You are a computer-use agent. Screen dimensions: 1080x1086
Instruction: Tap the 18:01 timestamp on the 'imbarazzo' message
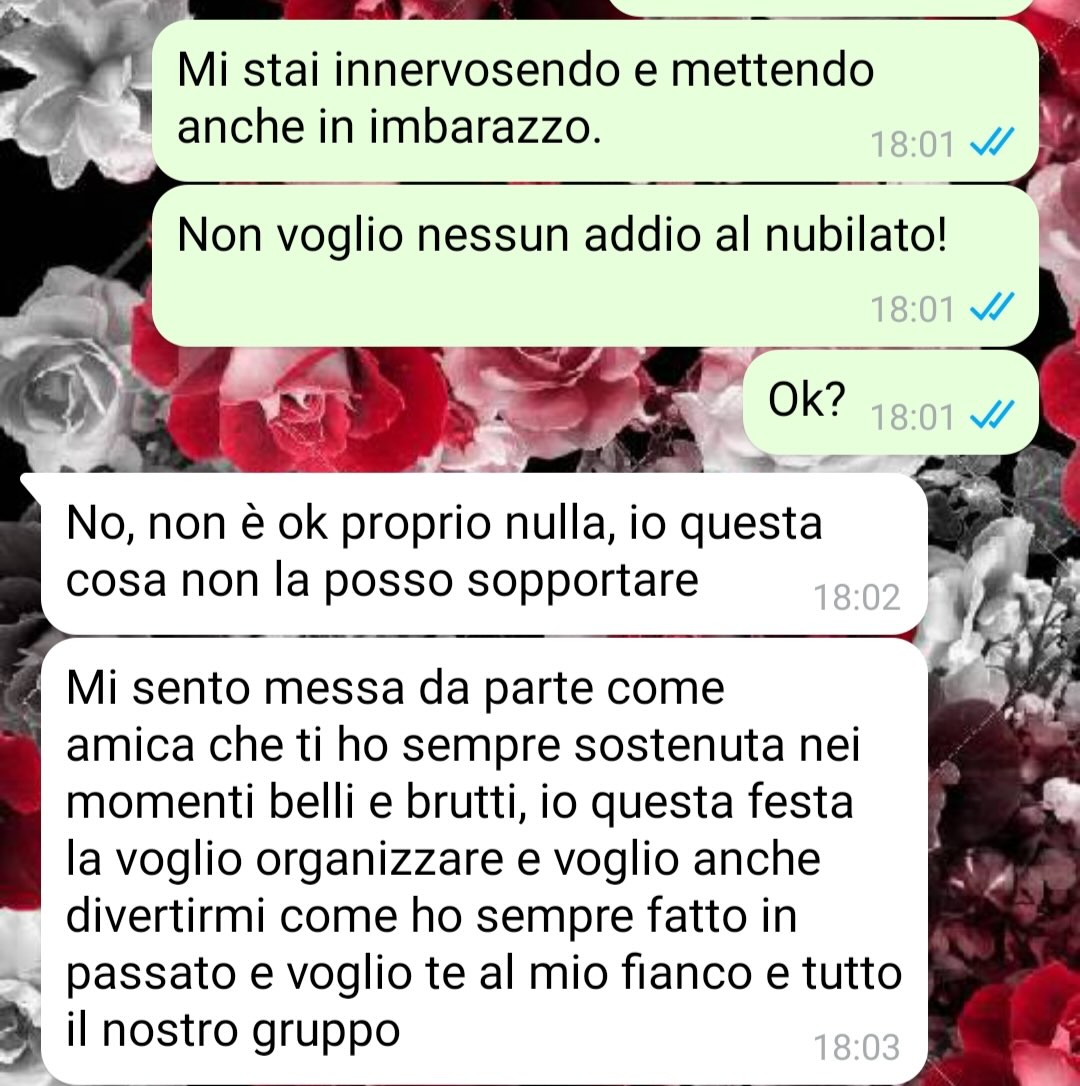(912, 145)
